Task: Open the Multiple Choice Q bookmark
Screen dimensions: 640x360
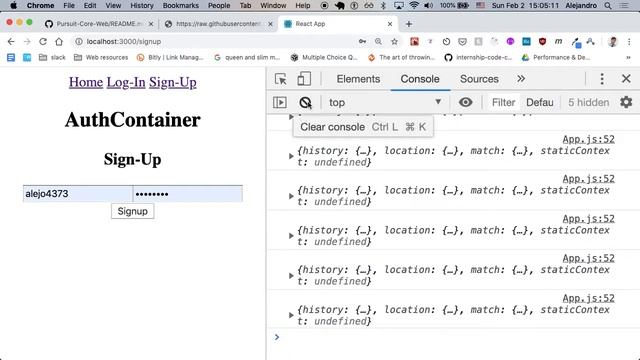Action: pos(324,58)
